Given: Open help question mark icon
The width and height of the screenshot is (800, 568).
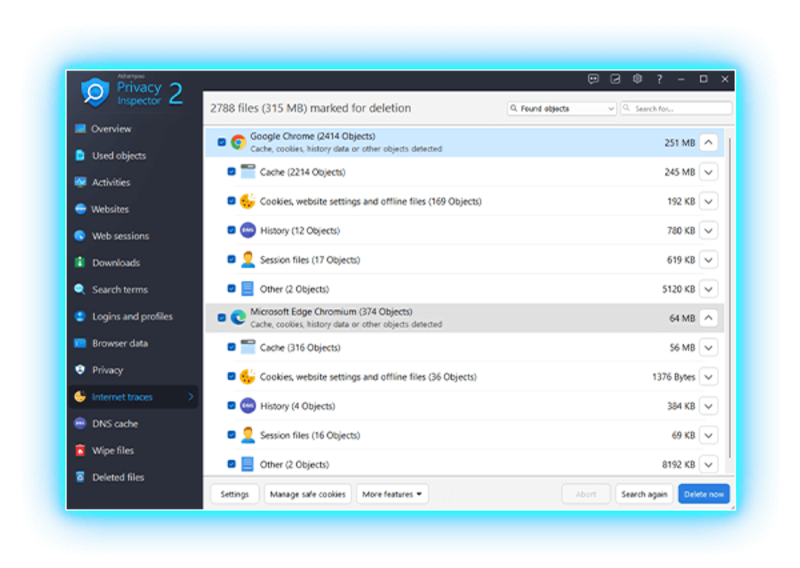Looking at the screenshot, I should 659,79.
